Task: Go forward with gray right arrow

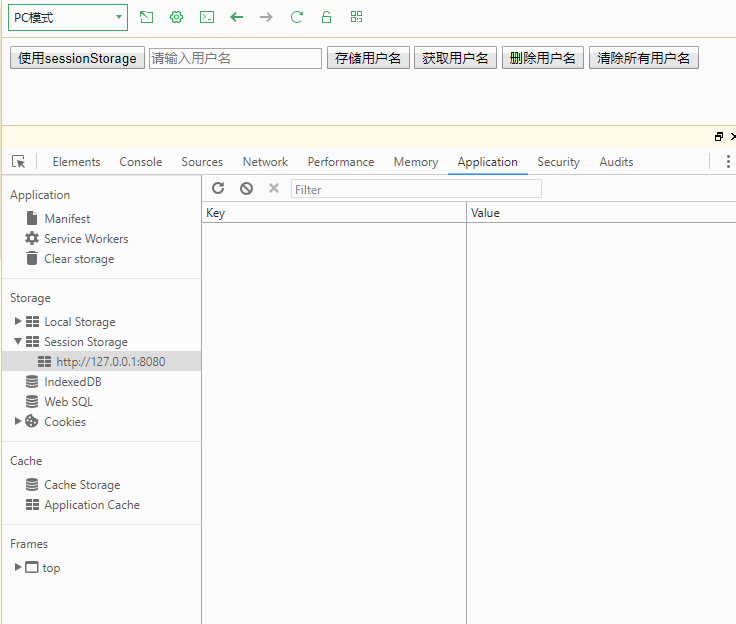Action: [266, 17]
